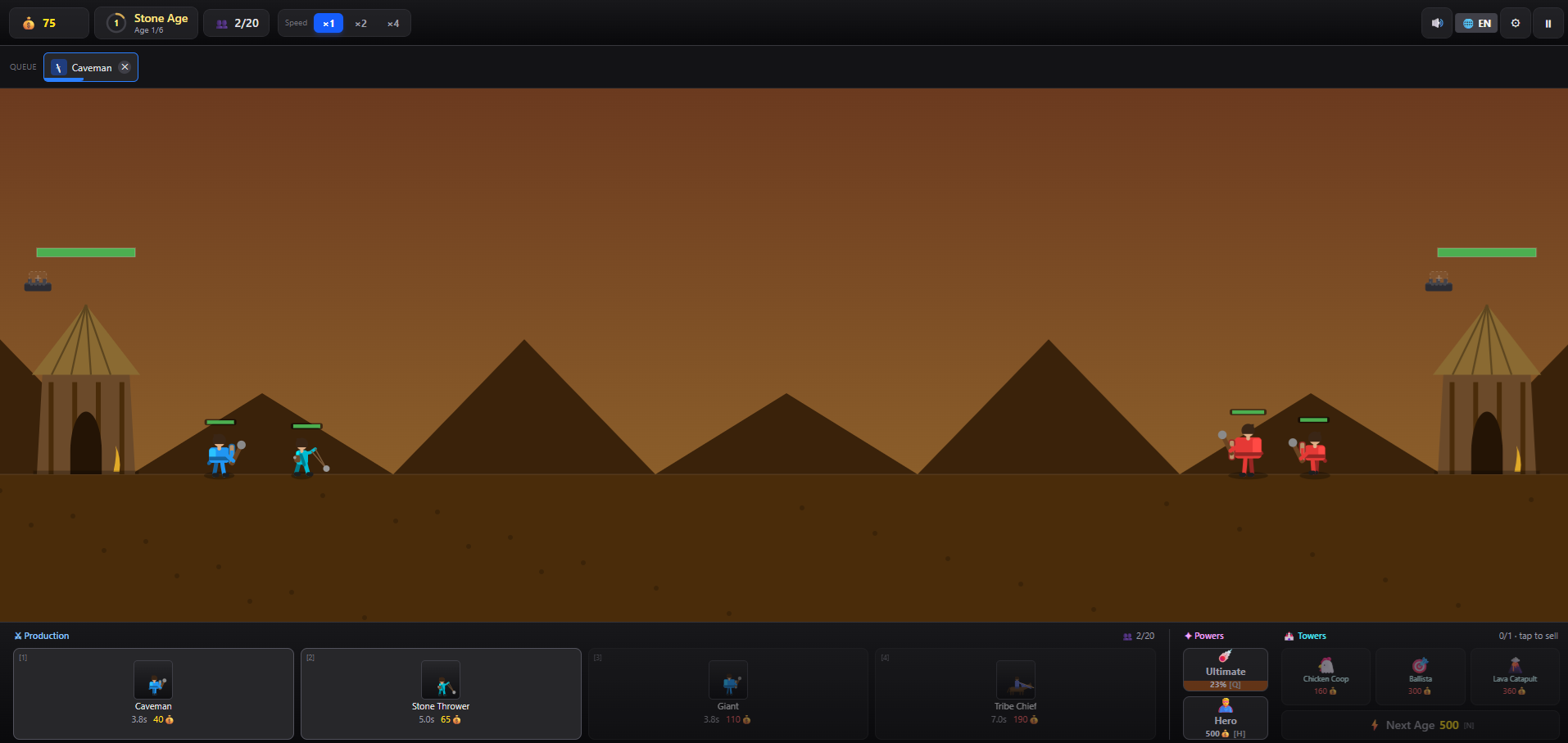Set game speed to ×4
1568x743 pixels.
point(393,23)
